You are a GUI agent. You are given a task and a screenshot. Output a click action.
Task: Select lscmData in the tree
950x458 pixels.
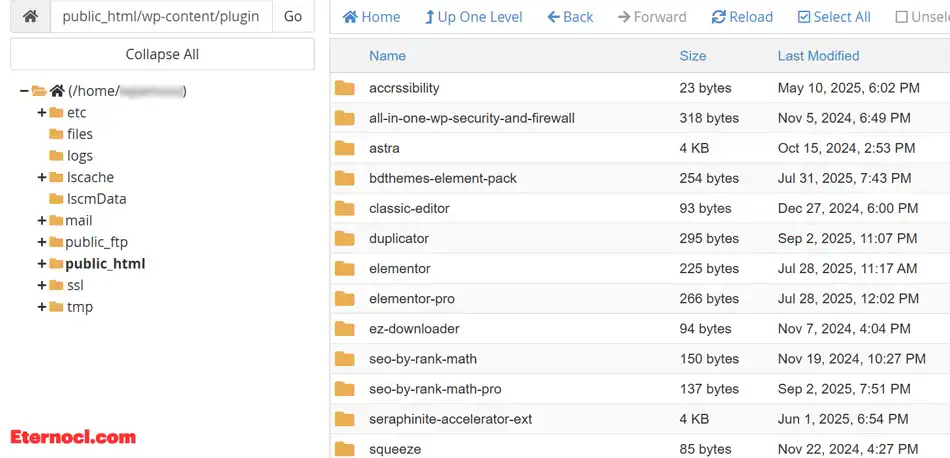pos(96,199)
